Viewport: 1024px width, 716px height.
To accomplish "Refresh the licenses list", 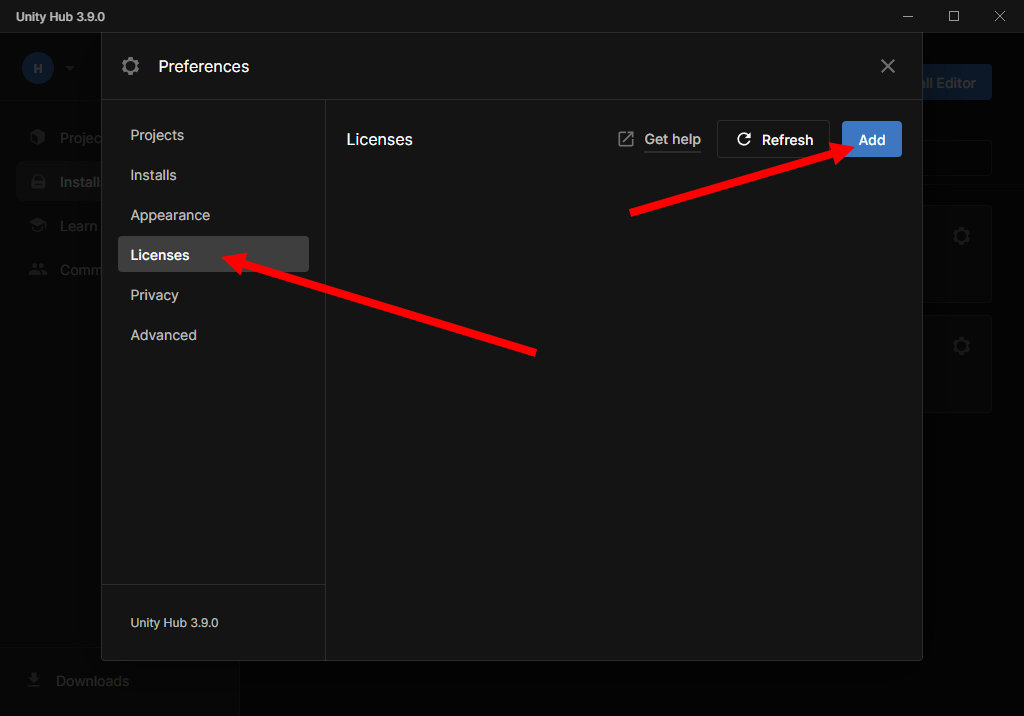I will [773, 139].
